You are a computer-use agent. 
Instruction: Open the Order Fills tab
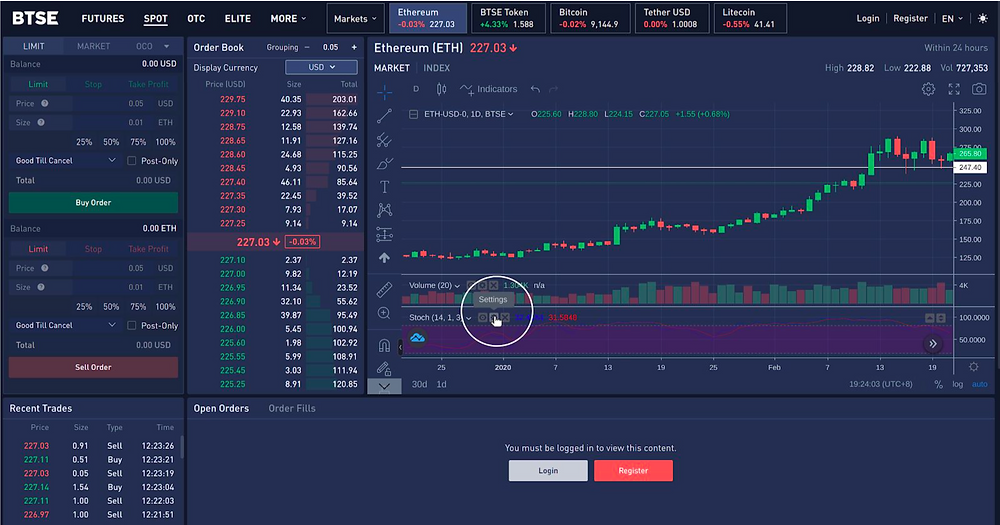point(292,408)
